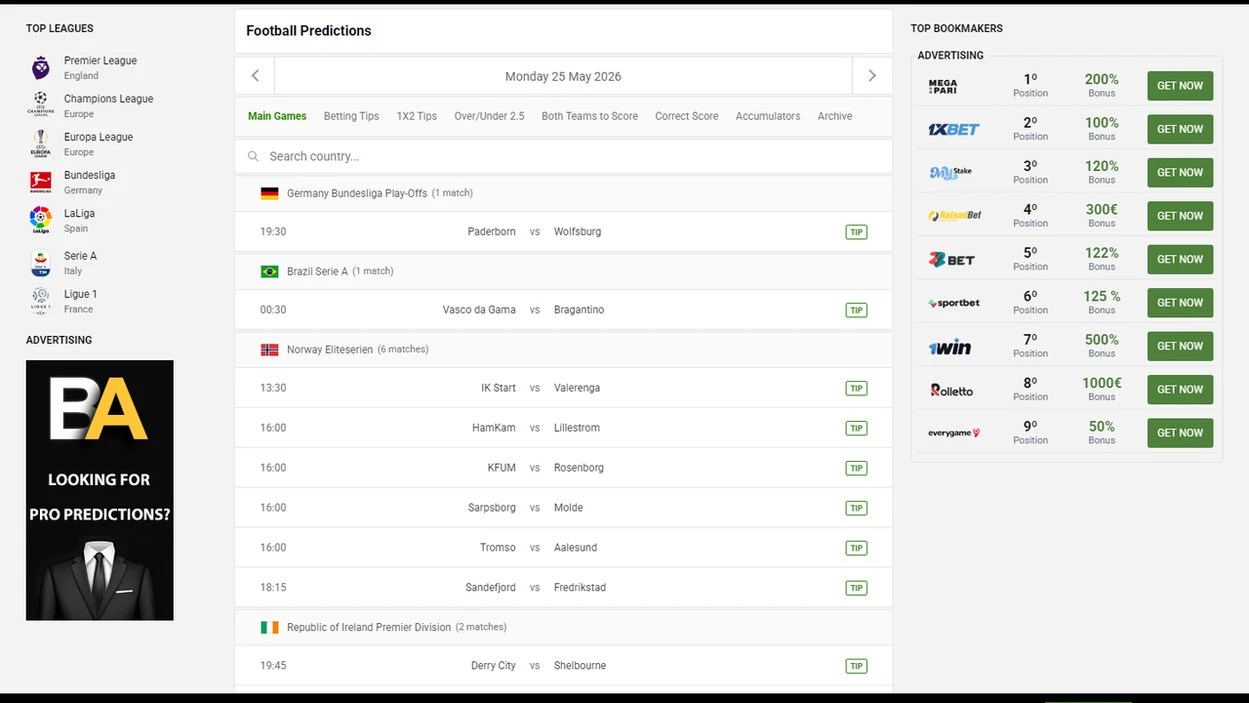The height and width of the screenshot is (703, 1249).
Task: Collapse Republic of Ireland Premier Division header
Action: (x=563, y=627)
